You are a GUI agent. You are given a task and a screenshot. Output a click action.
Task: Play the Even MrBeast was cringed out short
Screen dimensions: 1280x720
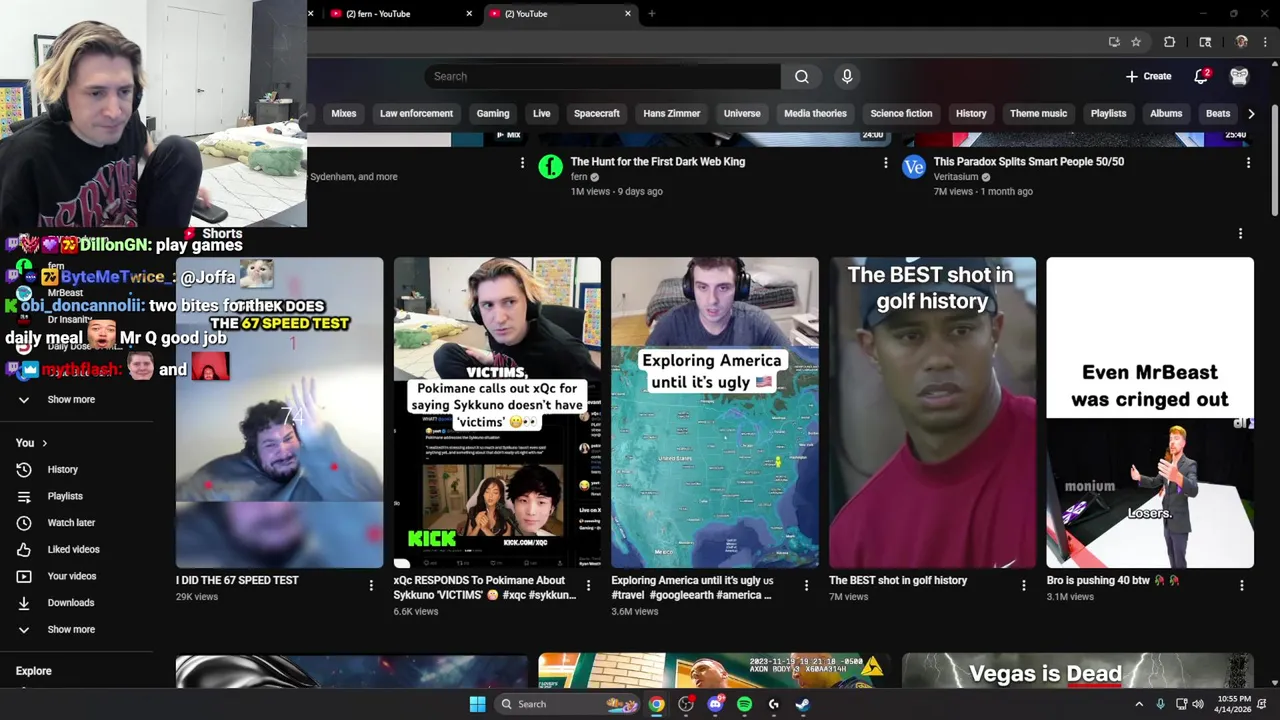point(1150,412)
